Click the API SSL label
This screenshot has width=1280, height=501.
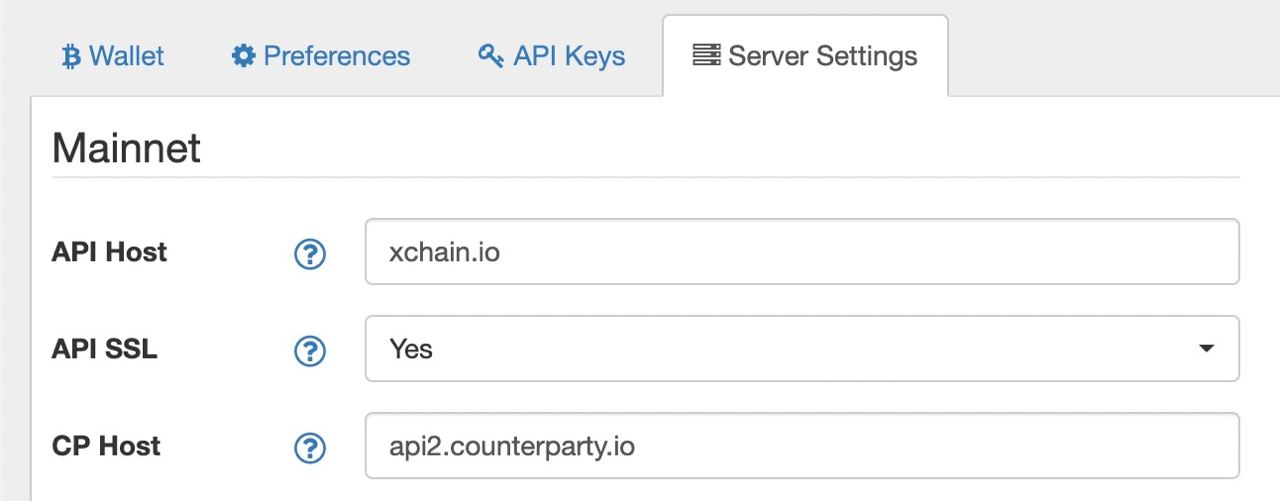pyautogui.click(x=104, y=349)
